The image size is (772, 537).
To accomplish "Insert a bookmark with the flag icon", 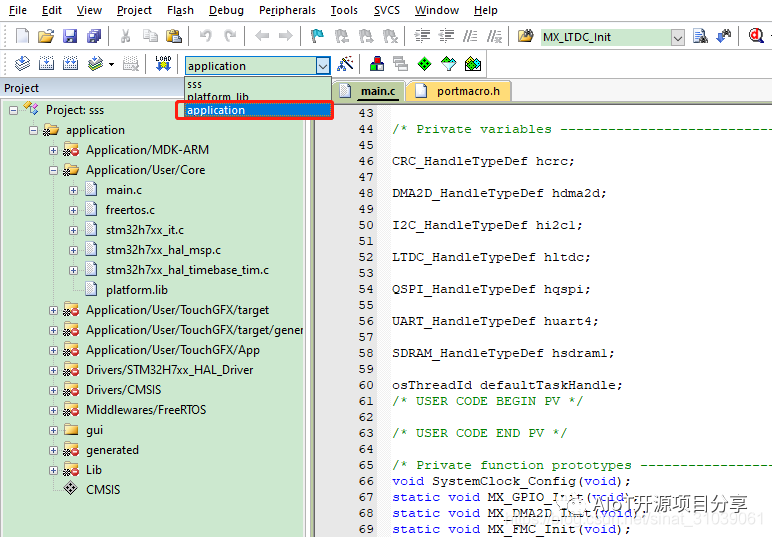I will pyautogui.click(x=318, y=36).
